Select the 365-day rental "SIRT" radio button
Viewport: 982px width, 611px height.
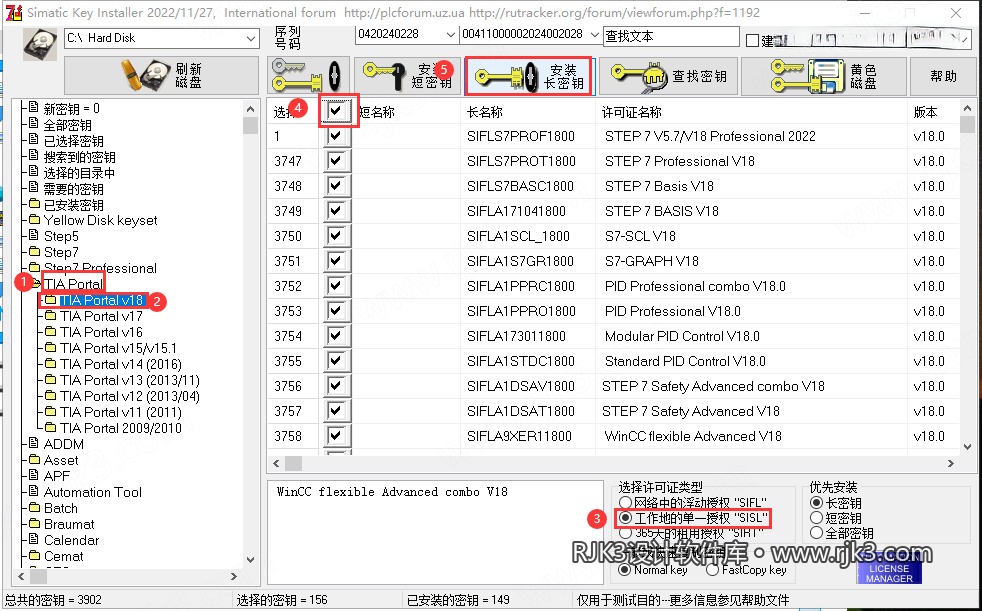625,533
